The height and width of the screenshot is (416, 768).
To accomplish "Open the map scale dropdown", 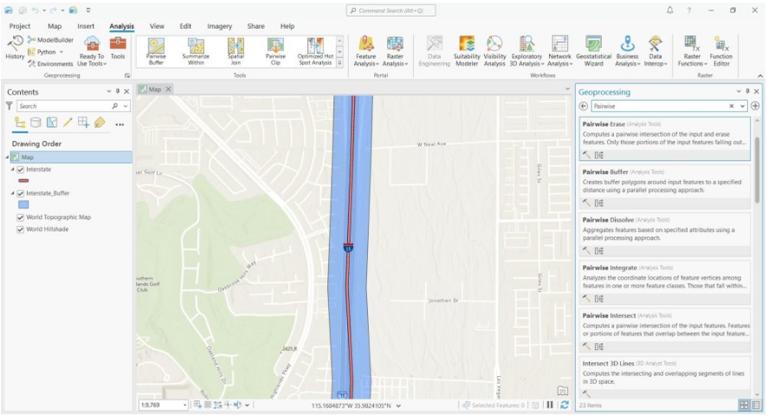I will point(185,405).
